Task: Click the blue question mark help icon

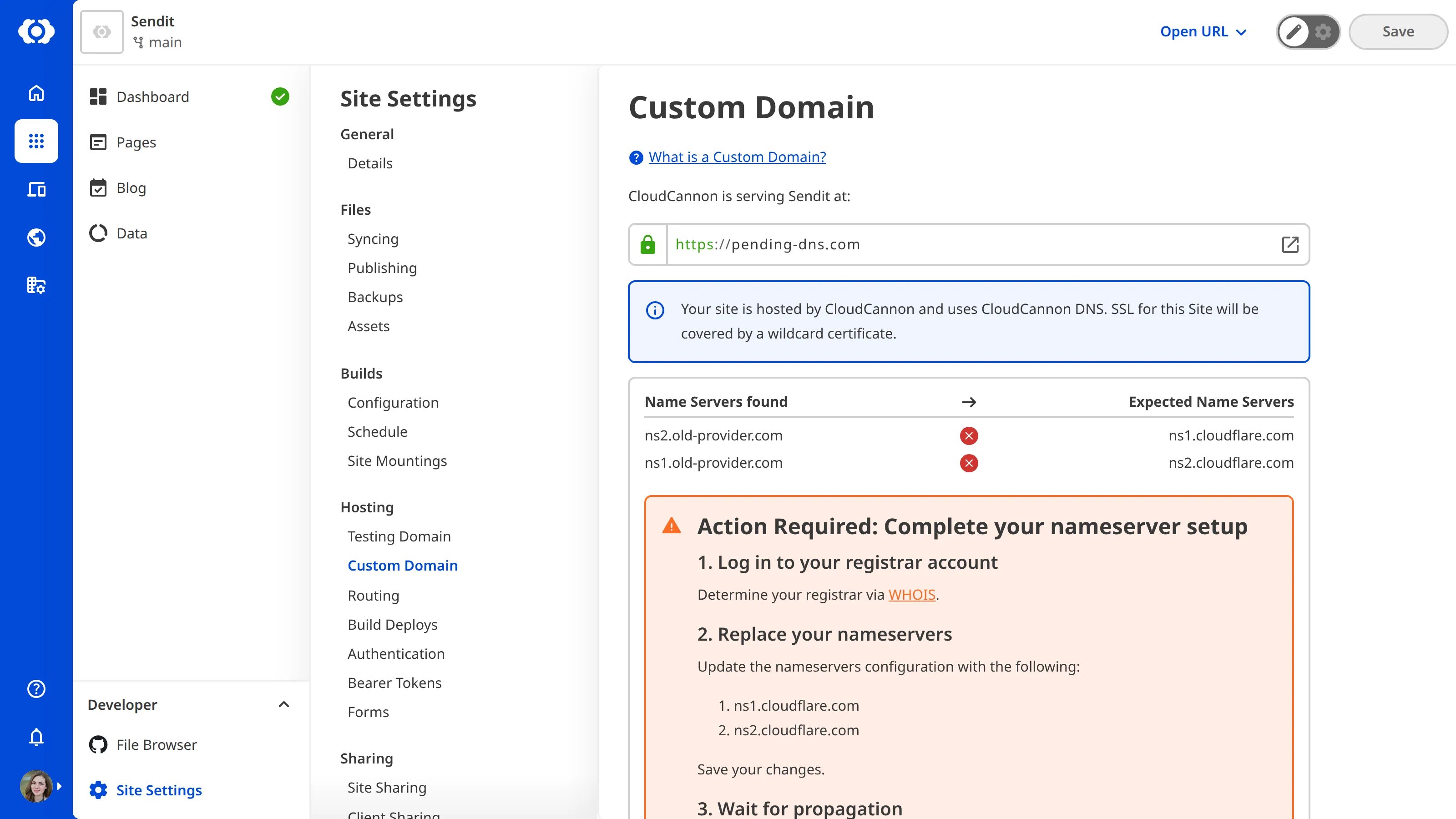Action: click(x=636, y=158)
